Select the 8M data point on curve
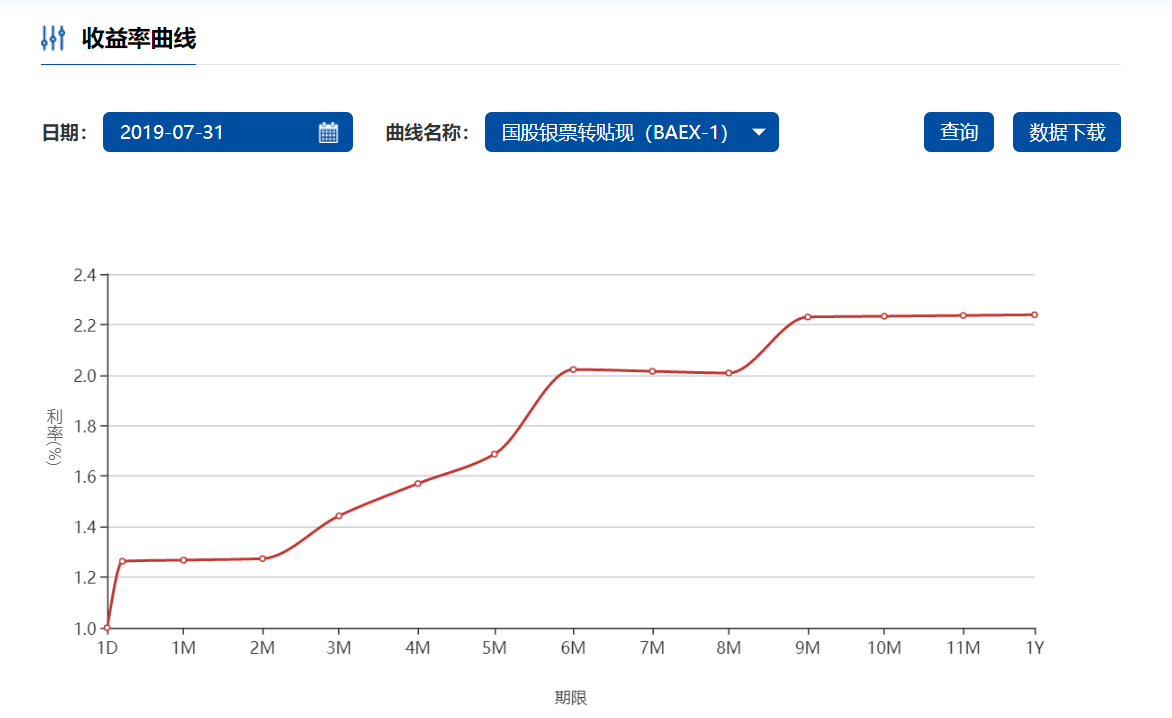1172x718 pixels. (729, 373)
